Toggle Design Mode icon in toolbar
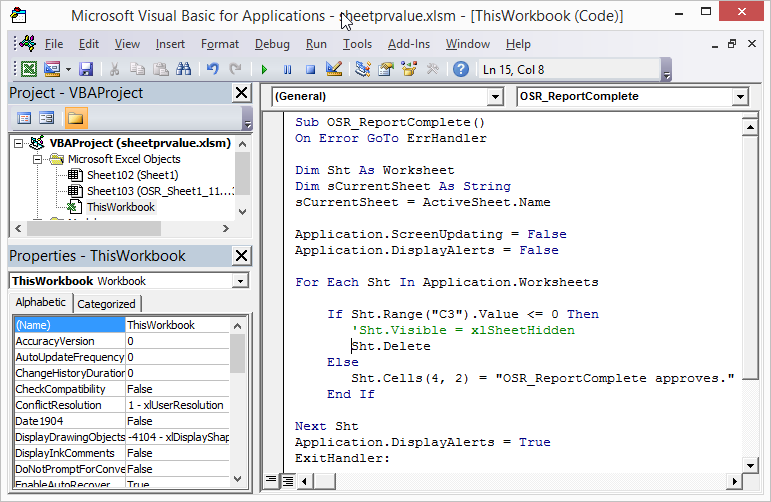The height and width of the screenshot is (502, 771). (334, 69)
